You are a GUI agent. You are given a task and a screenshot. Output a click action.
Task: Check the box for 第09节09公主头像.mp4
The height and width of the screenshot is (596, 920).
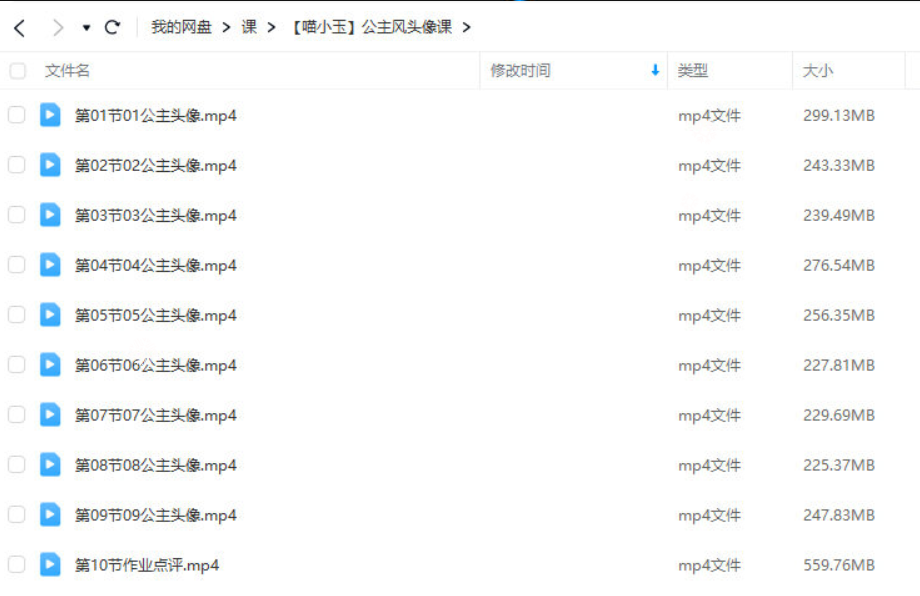click(x=16, y=514)
